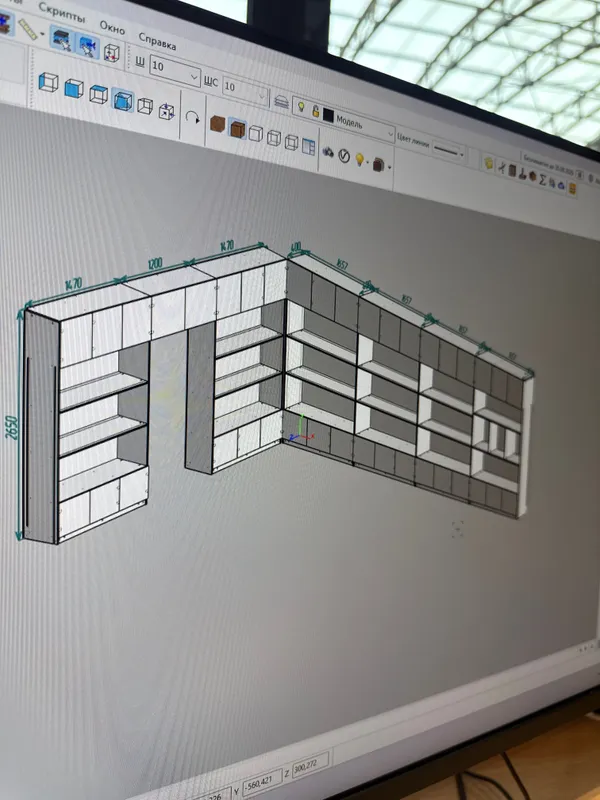
Task: Expand the material cube dropdown arrow
Action: [x=389, y=167]
